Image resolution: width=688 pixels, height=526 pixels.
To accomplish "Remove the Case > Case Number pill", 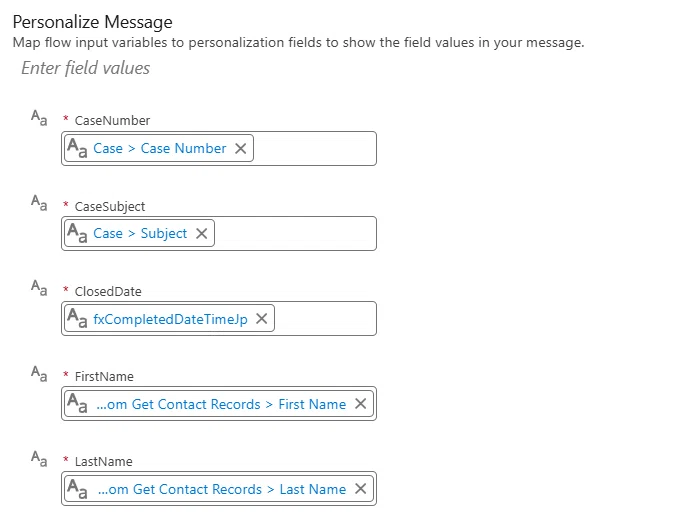I will 240,148.
